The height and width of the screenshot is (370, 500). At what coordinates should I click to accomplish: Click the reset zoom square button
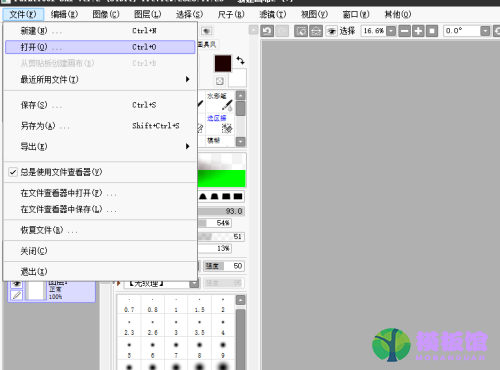pos(432,31)
